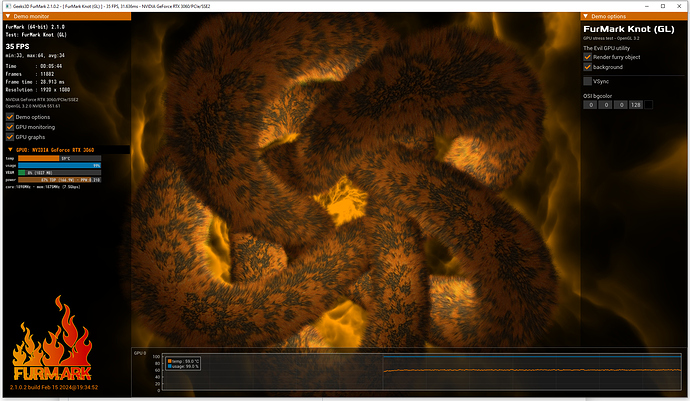Click the OSI bgcolor label
Viewport: 690px width, 401px height.
tap(598, 96)
